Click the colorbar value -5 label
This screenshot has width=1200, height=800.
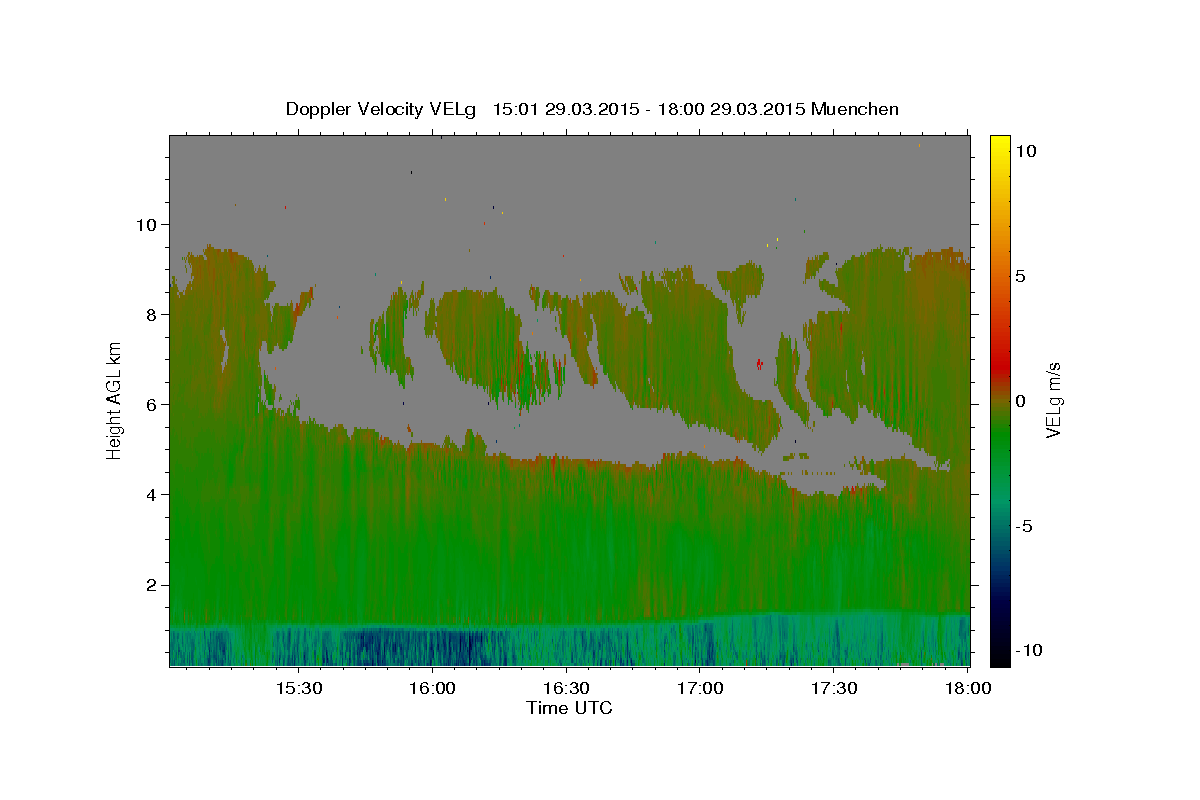[x=1024, y=526]
